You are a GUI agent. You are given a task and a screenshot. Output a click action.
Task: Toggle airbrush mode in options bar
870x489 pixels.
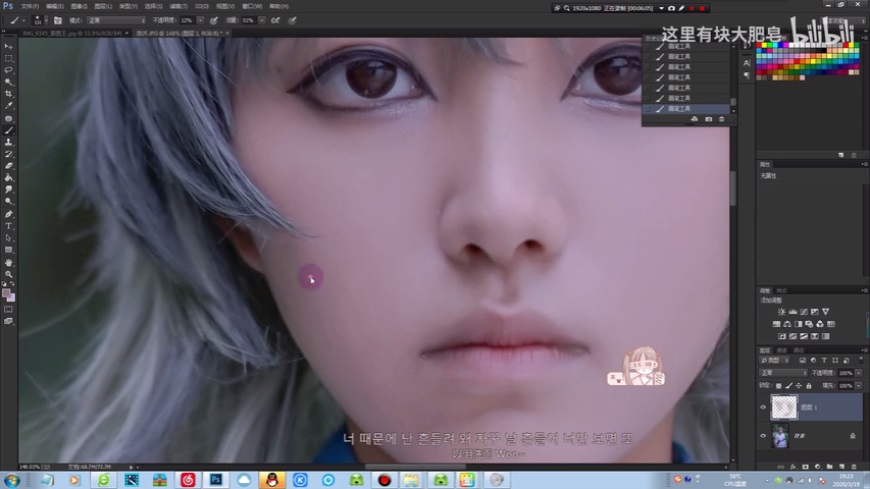click(x=276, y=21)
